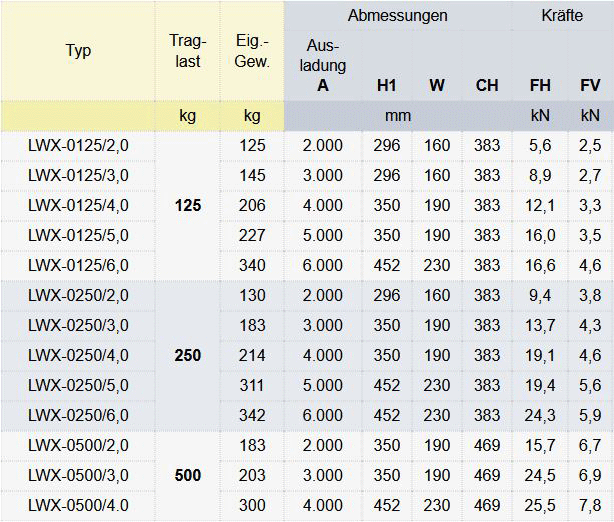
Task: Click the CH column header
Action: click(x=487, y=86)
